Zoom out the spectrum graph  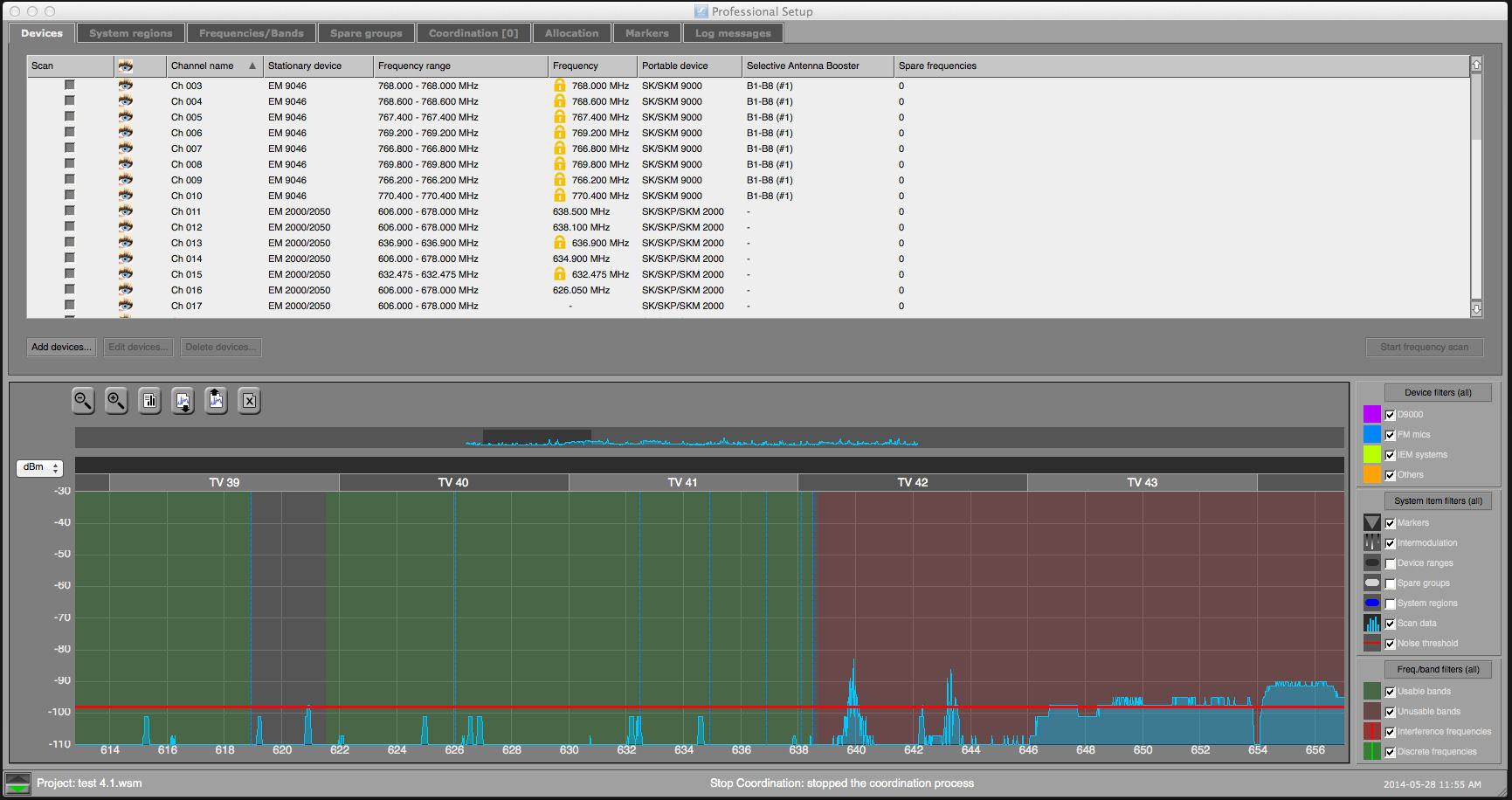click(x=83, y=401)
